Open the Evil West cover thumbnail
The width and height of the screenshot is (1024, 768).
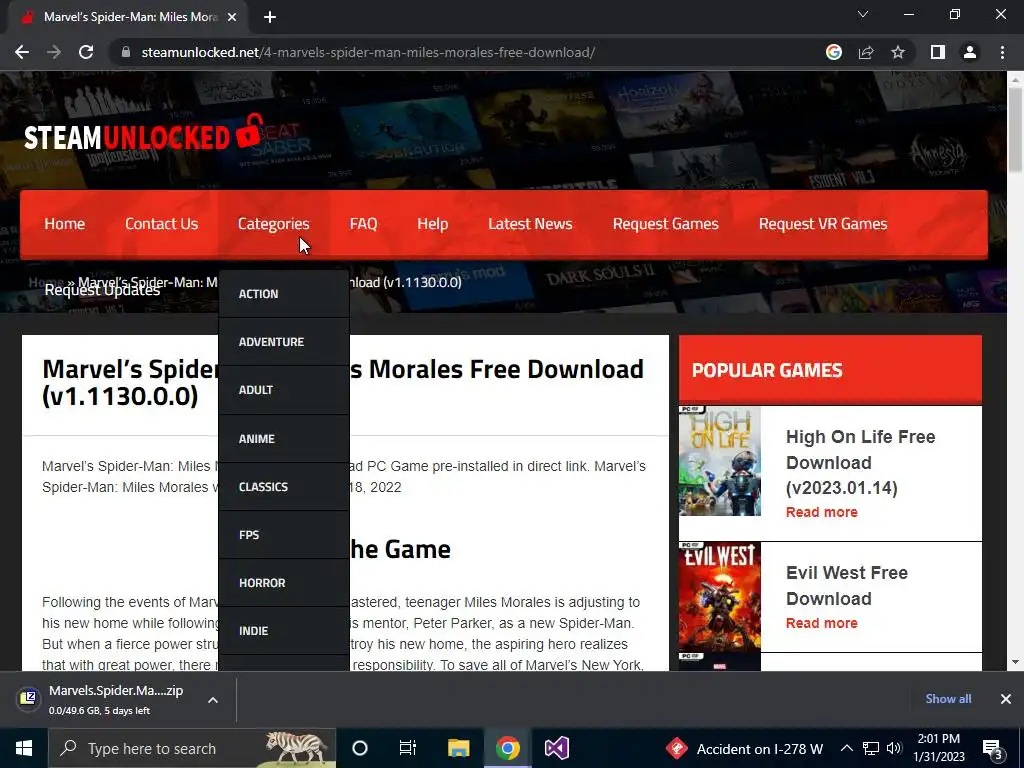[720, 597]
